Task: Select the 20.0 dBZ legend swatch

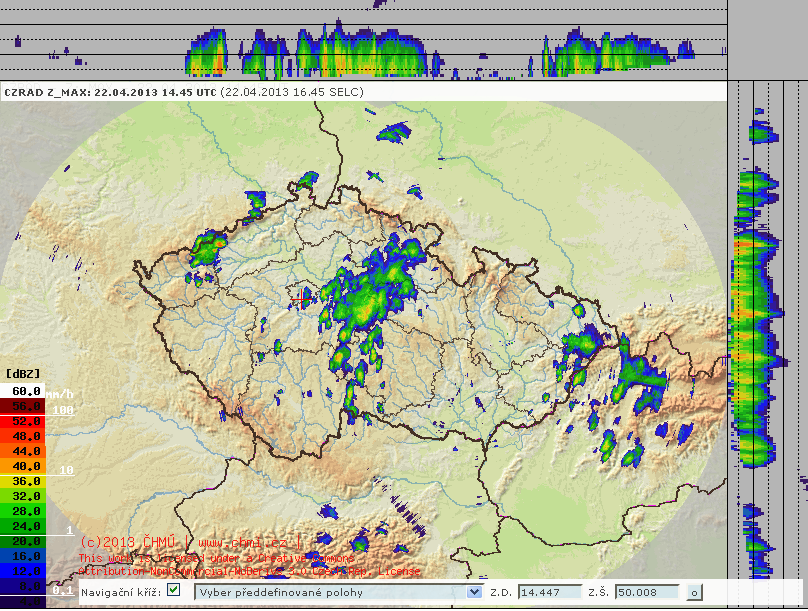Action: [x=23, y=541]
